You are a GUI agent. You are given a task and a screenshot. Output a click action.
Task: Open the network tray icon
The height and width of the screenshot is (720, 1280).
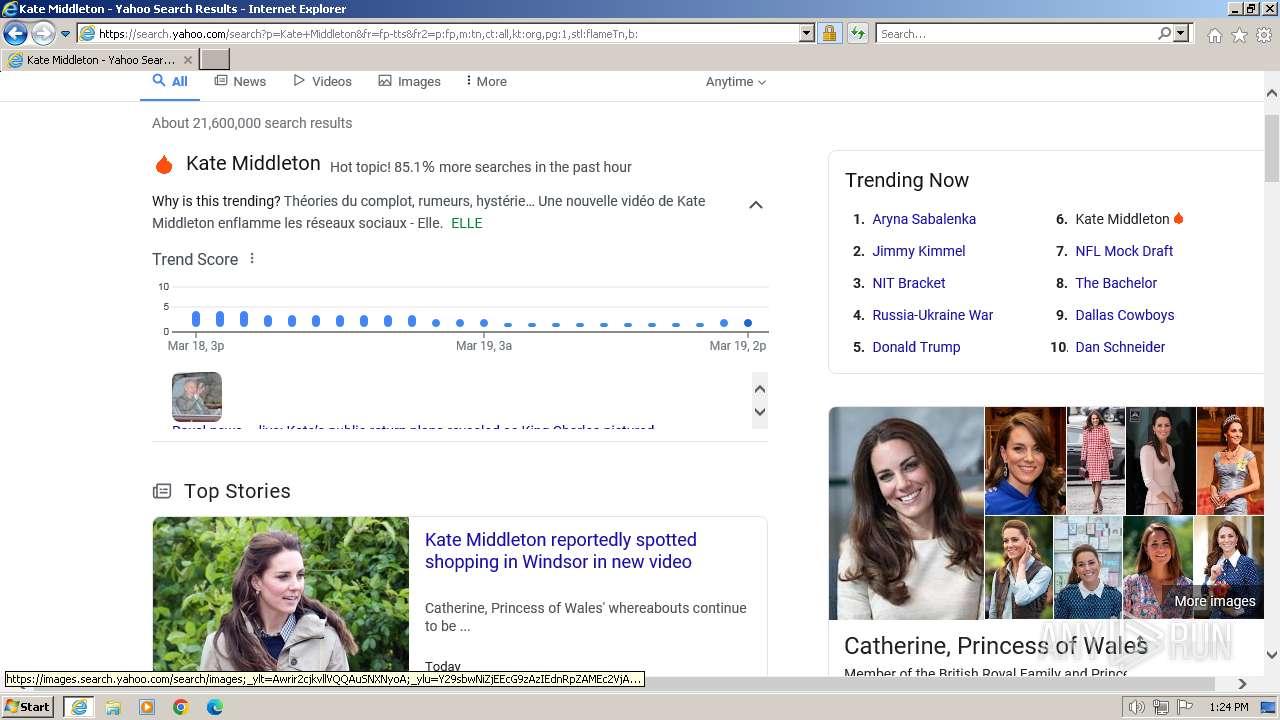1161,707
